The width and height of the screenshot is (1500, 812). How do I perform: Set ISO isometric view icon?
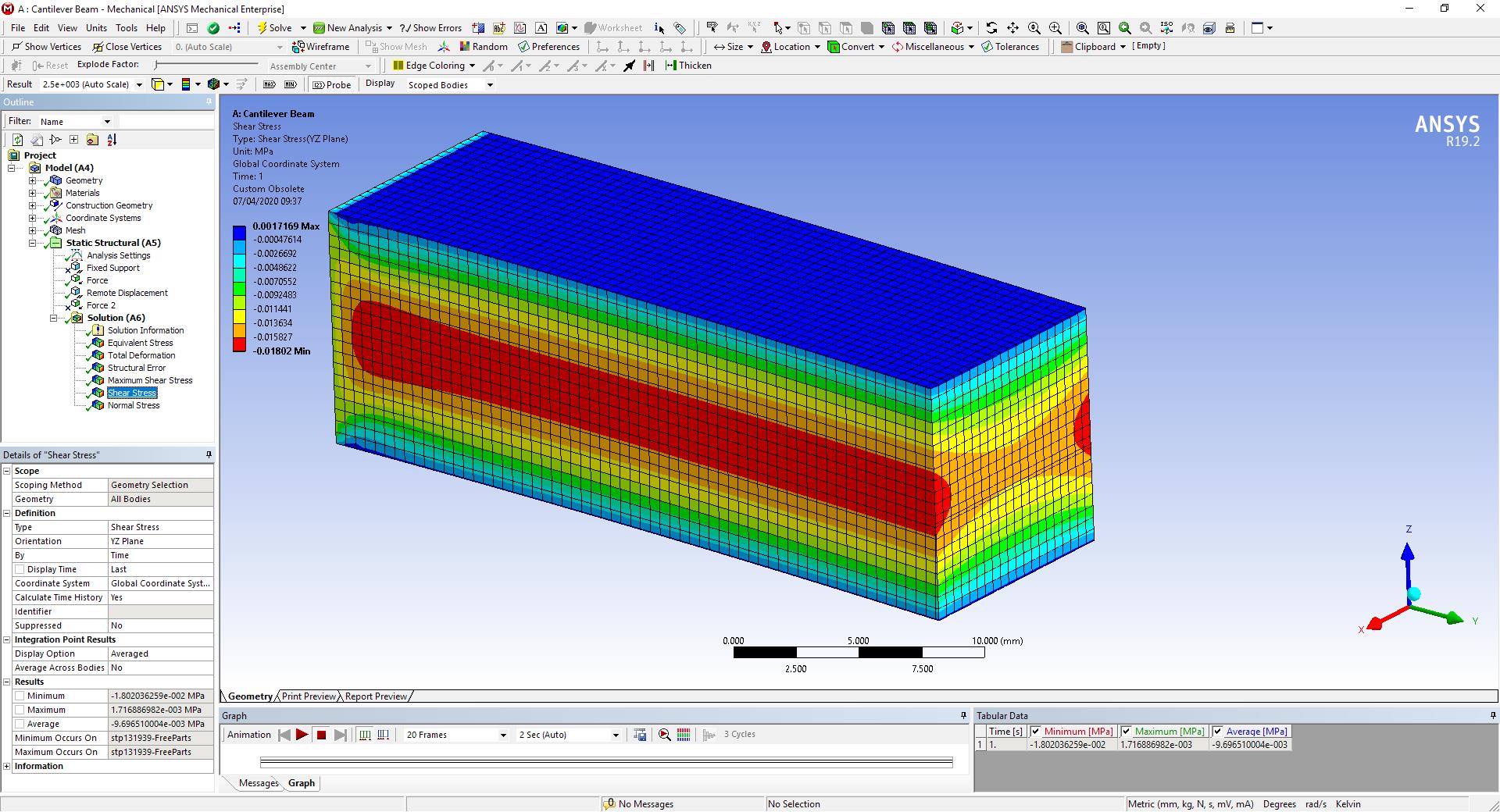tap(1166, 28)
